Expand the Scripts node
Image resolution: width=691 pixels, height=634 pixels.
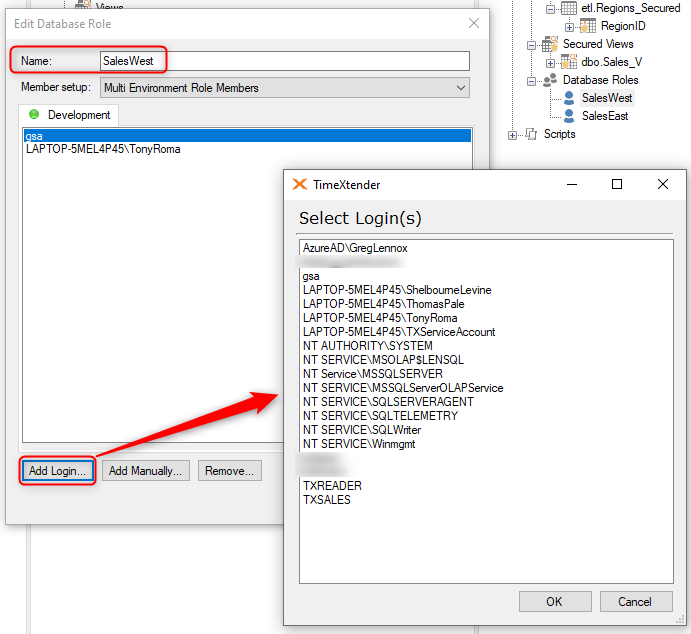tap(512, 135)
